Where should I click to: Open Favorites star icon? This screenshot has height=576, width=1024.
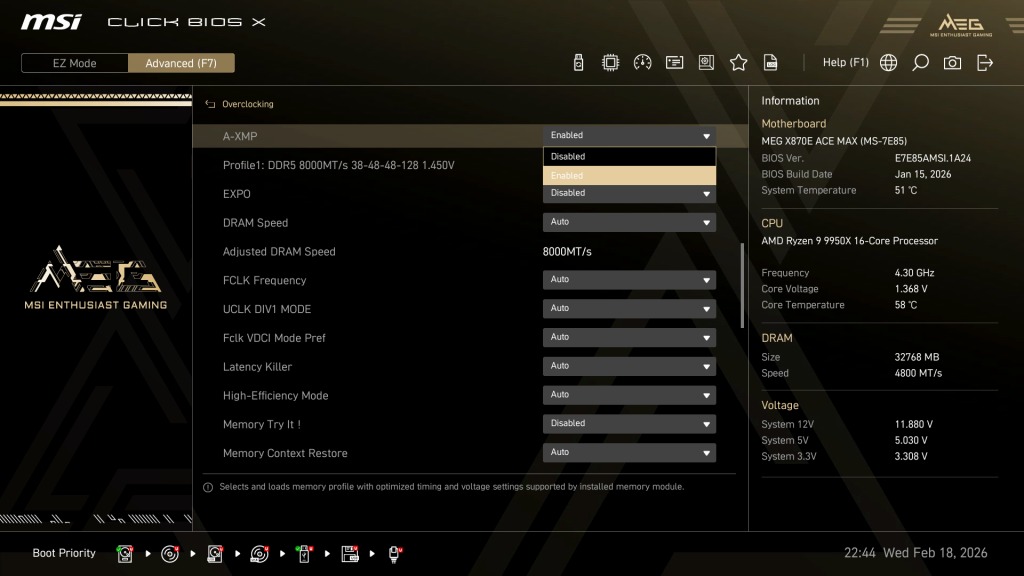(739, 63)
